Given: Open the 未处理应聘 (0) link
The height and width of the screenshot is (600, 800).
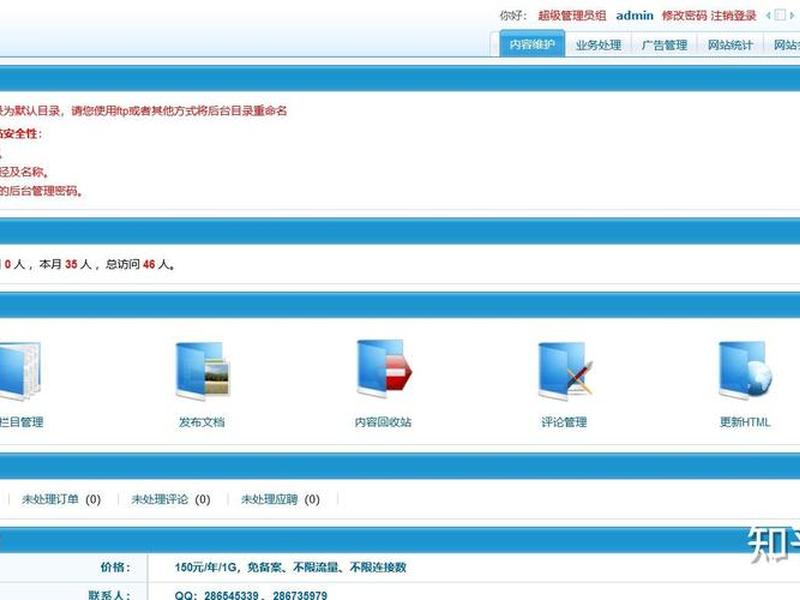Looking at the screenshot, I should pos(281,499).
